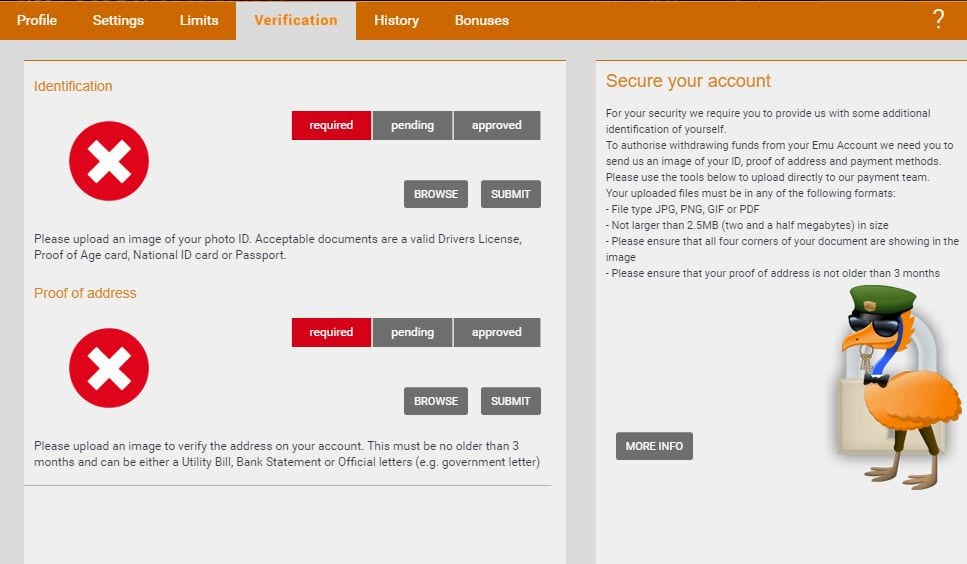
Task: Submit the Identification document
Action: [x=510, y=194]
